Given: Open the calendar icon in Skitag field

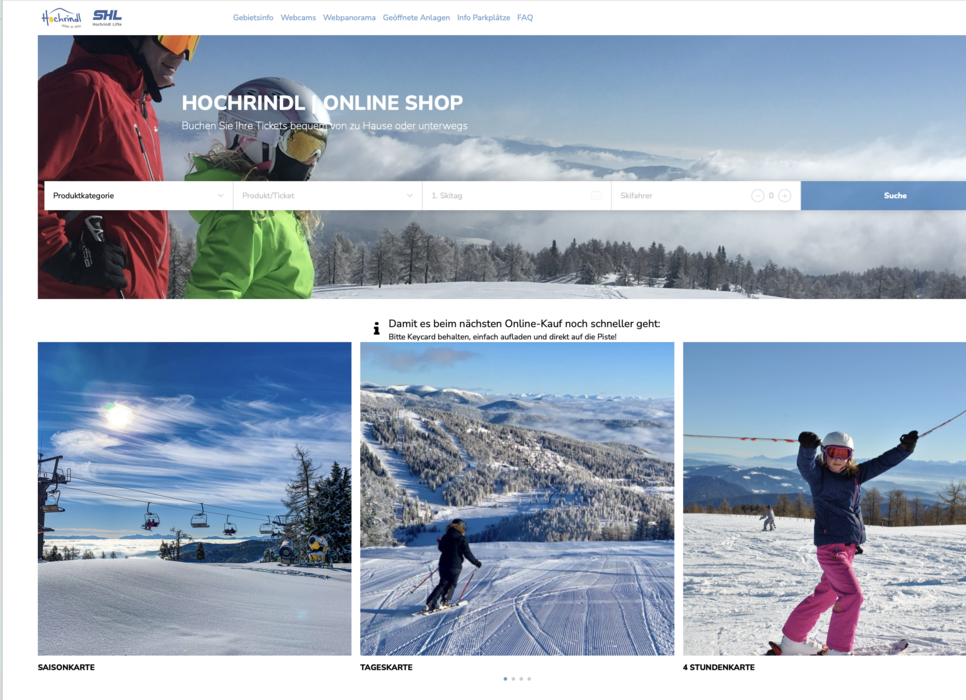Looking at the screenshot, I should click(x=596, y=195).
